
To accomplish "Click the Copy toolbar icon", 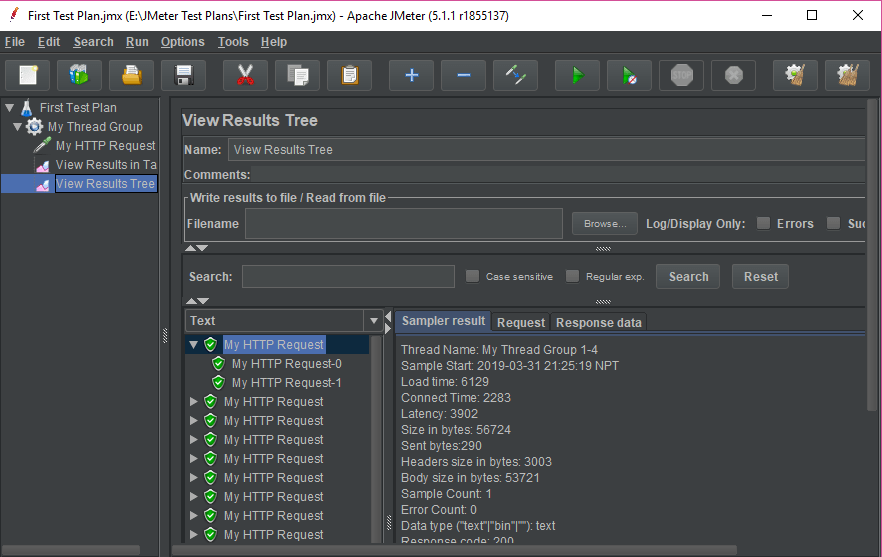I will tap(298, 75).
